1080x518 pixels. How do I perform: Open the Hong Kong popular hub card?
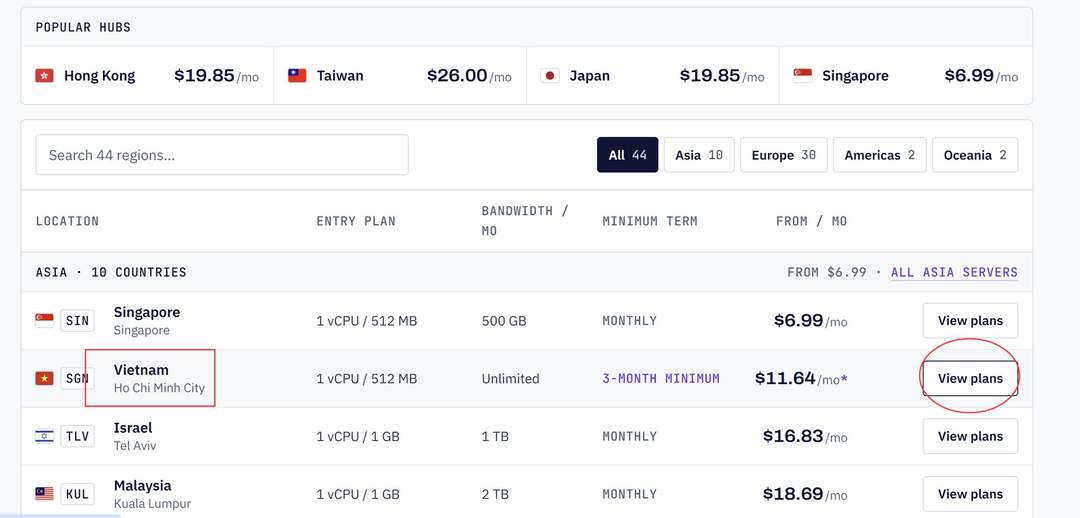point(147,76)
